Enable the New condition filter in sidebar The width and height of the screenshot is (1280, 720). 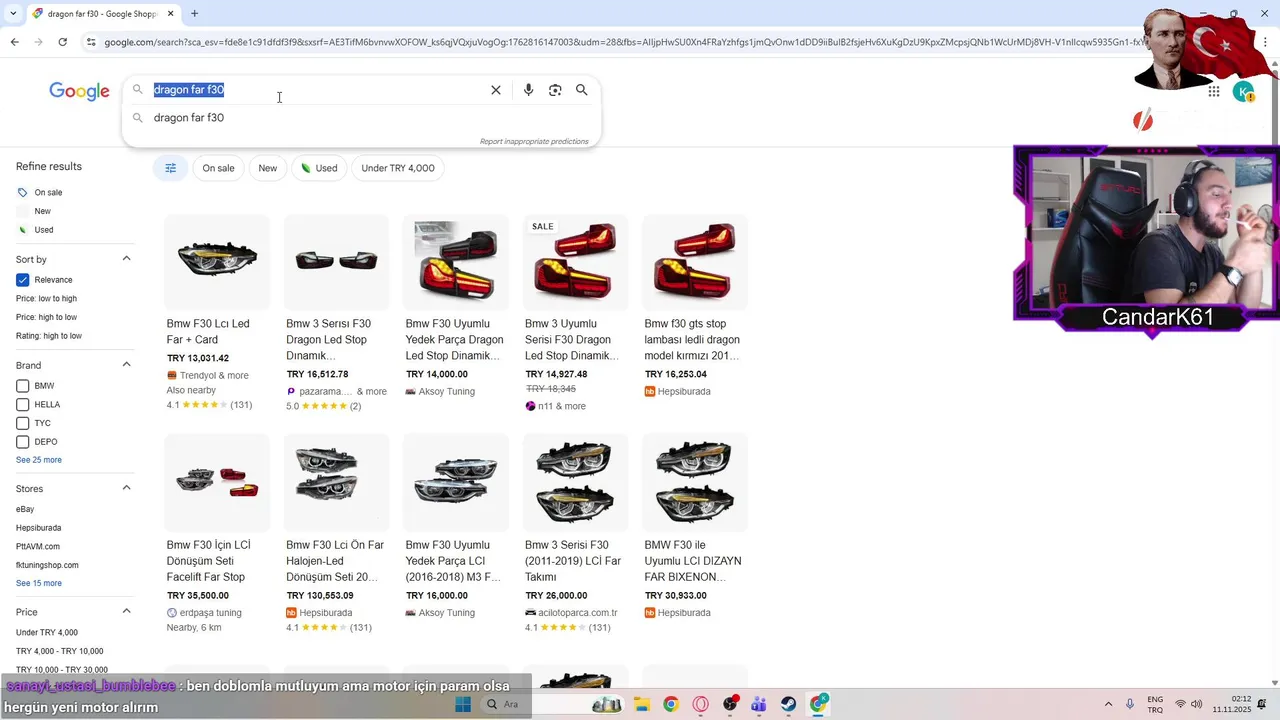click(42, 211)
